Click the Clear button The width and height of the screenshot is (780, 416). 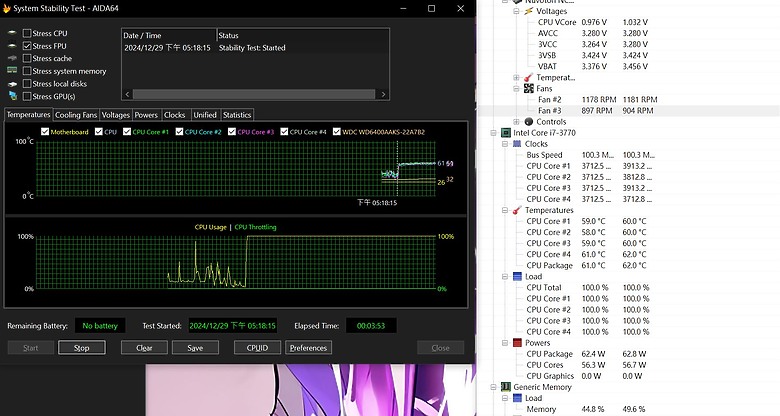click(144, 348)
